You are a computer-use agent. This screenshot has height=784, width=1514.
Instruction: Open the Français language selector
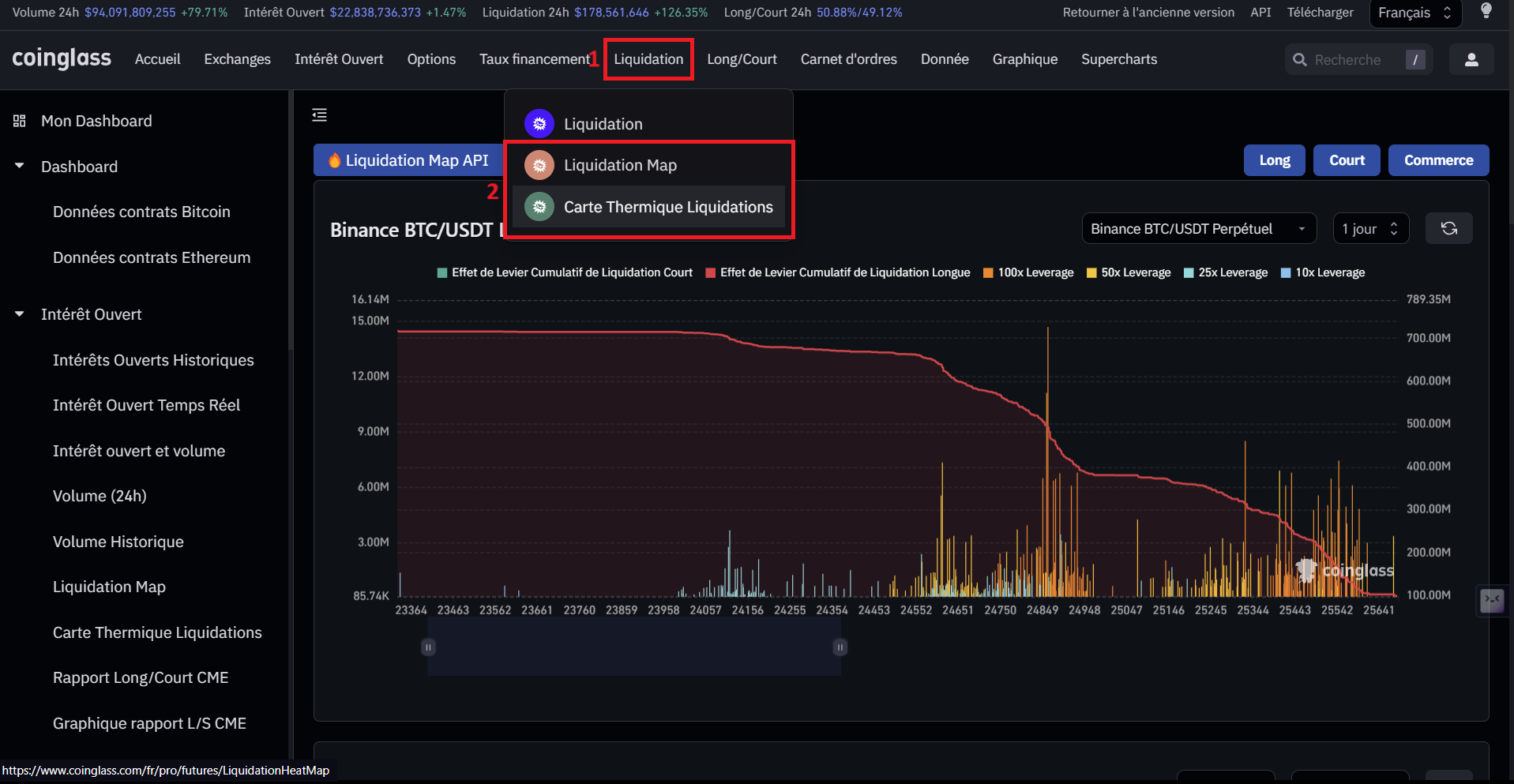(1415, 13)
